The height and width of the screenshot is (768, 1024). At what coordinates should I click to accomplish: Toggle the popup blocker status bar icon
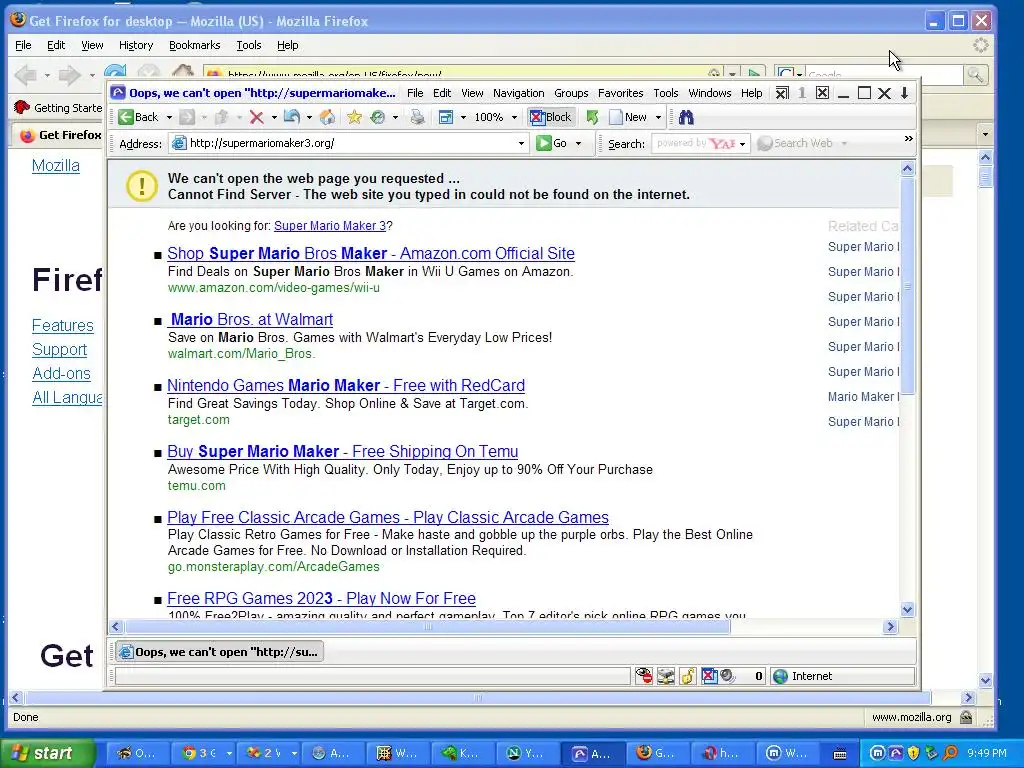tap(709, 676)
